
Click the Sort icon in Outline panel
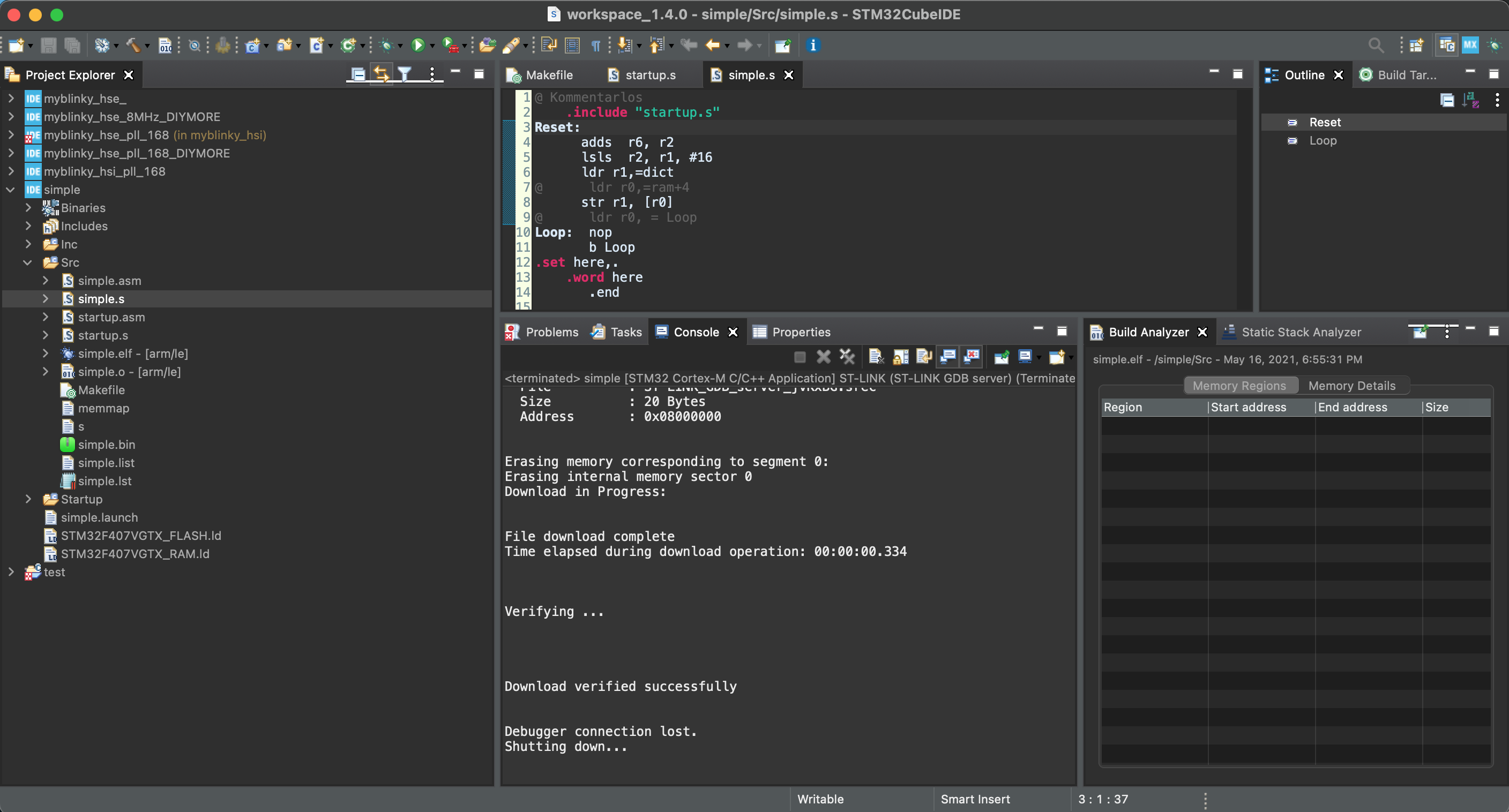pos(1470,100)
